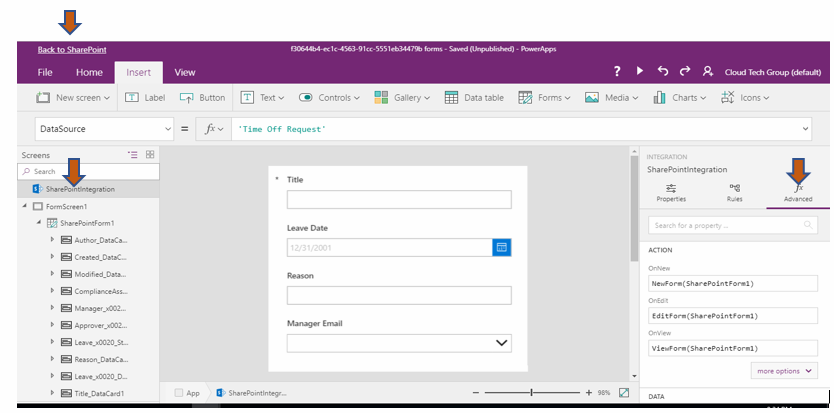834x413 pixels.
Task: Select the Created_DataCard item
Action: [x=101, y=257]
